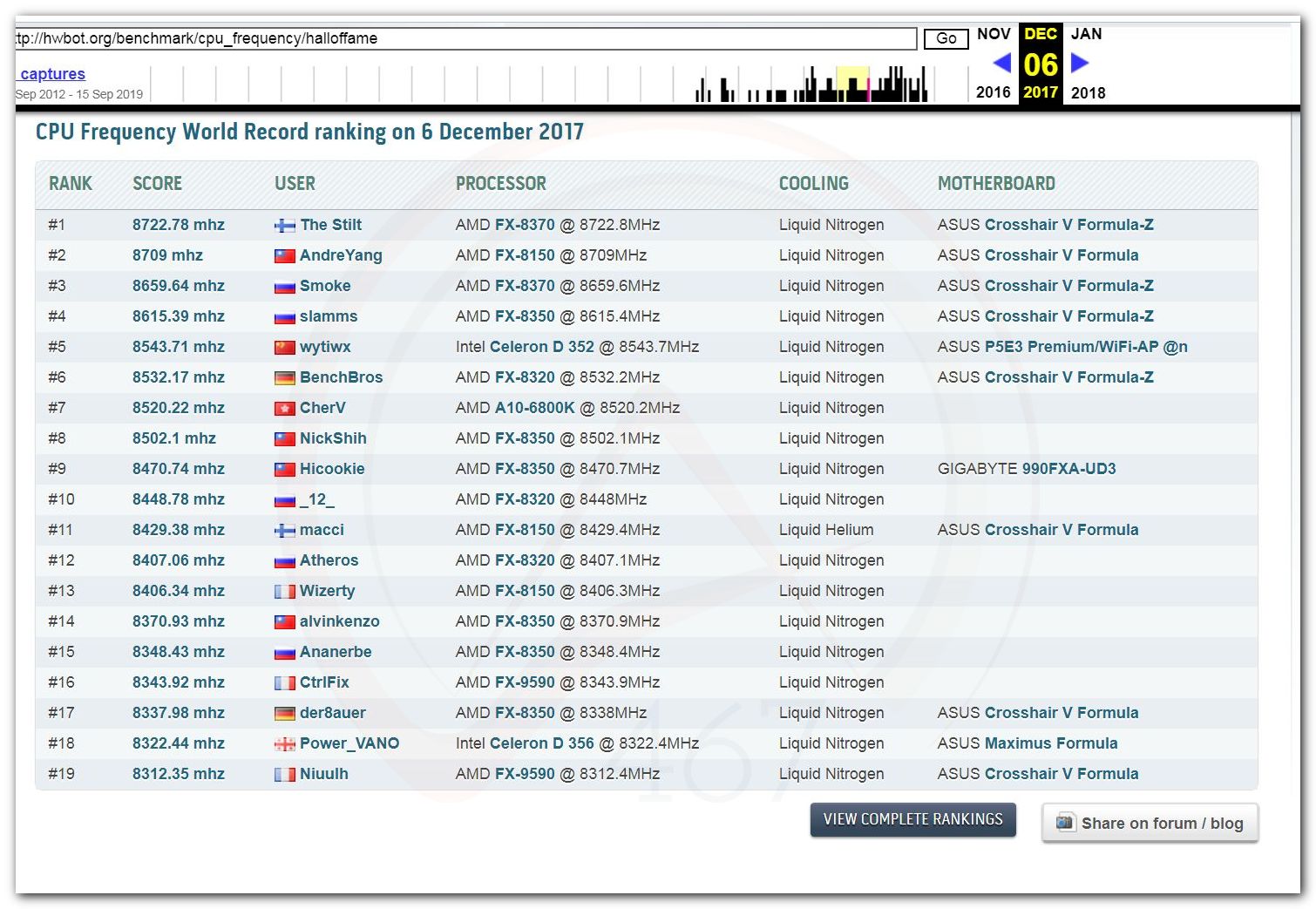The image size is (1316, 909).
Task: Jump to the 2016 year in timeline
Action: pos(993,92)
